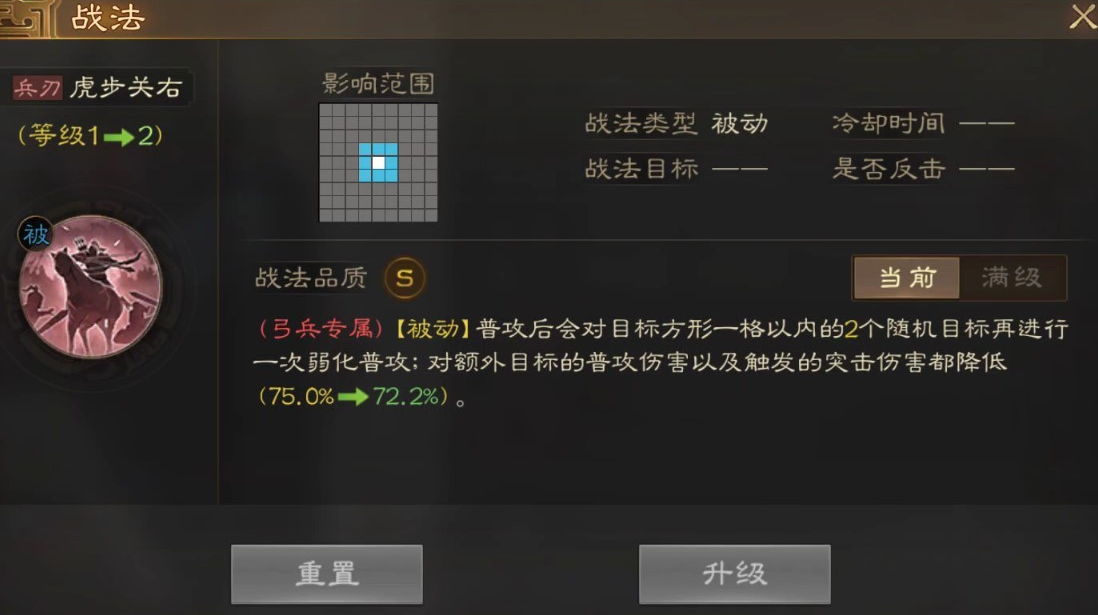
Task: Click the 升级 upgrade button
Action: [x=735, y=574]
